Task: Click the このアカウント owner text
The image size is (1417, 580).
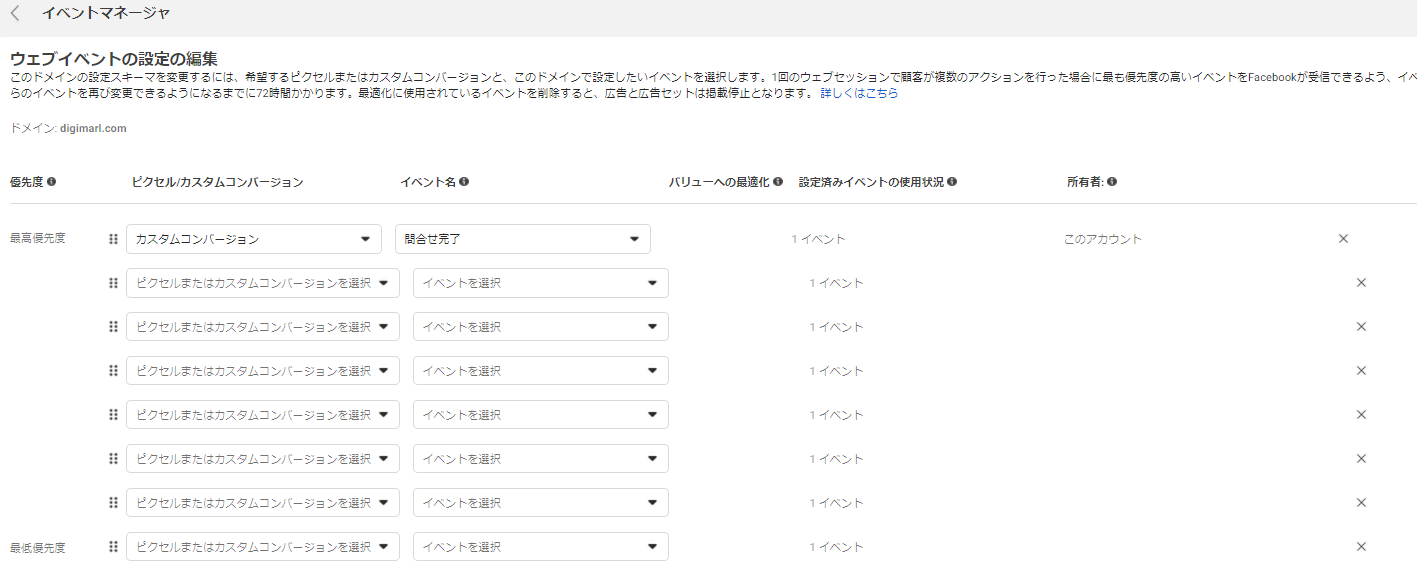Action: pos(1103,239)
